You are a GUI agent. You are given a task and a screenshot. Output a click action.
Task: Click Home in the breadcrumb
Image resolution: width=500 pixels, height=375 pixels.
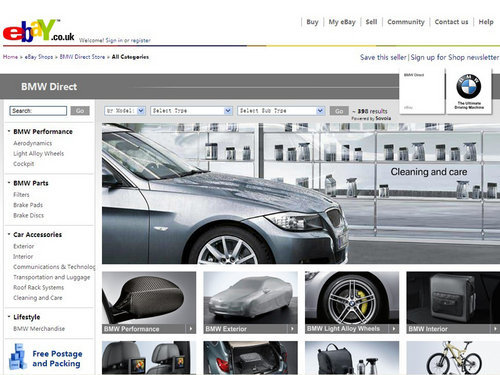click(10, 57)
